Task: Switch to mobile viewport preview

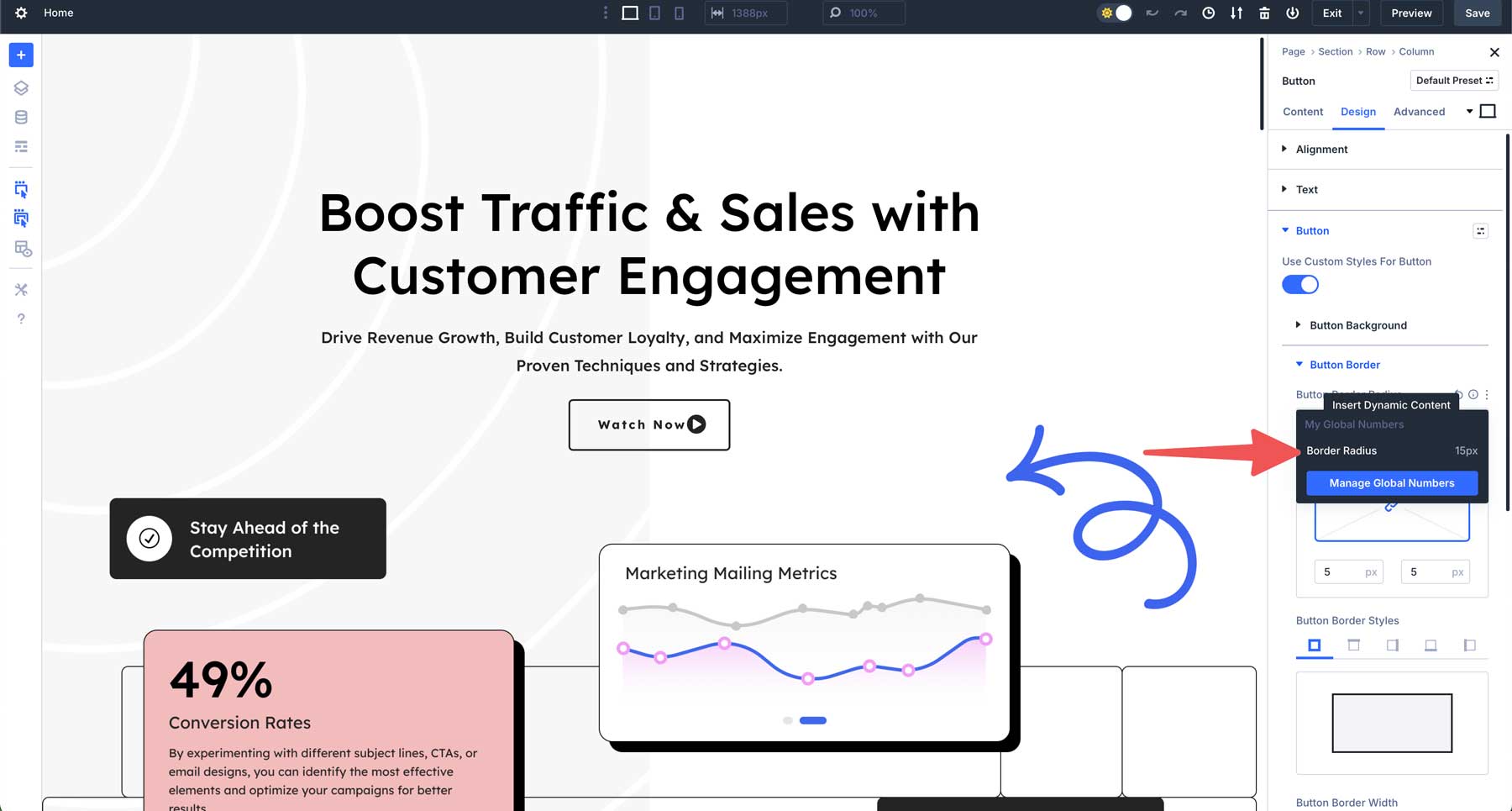Action: pos(680,13)
